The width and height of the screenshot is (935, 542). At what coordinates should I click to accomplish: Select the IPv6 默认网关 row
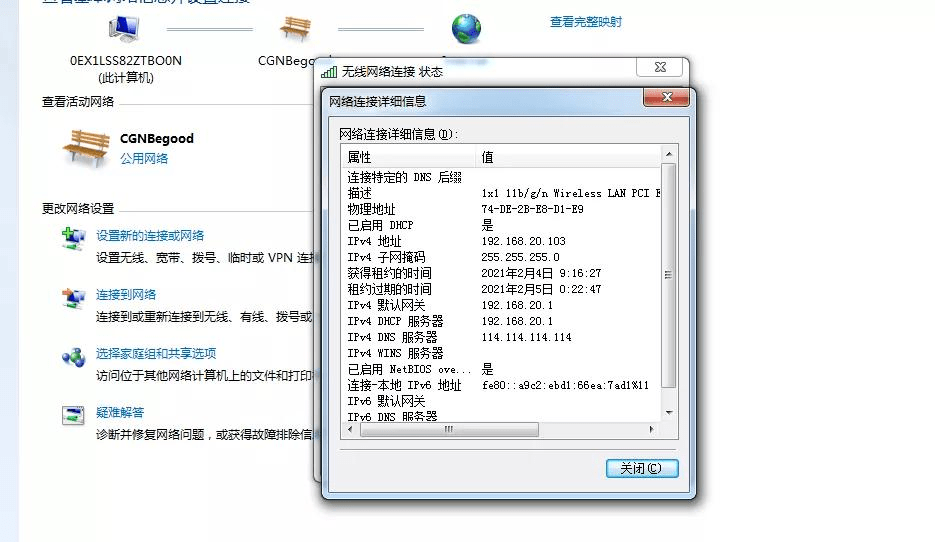click(502, 401)
